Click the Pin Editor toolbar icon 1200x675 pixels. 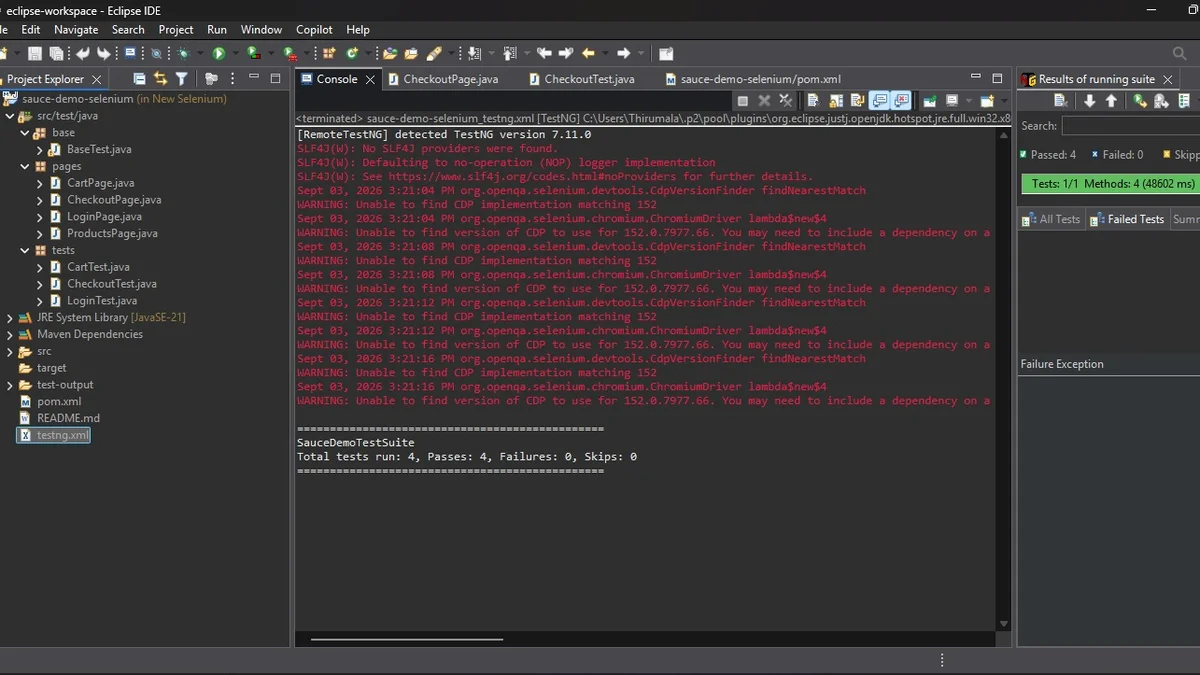[x=665, y=53]
